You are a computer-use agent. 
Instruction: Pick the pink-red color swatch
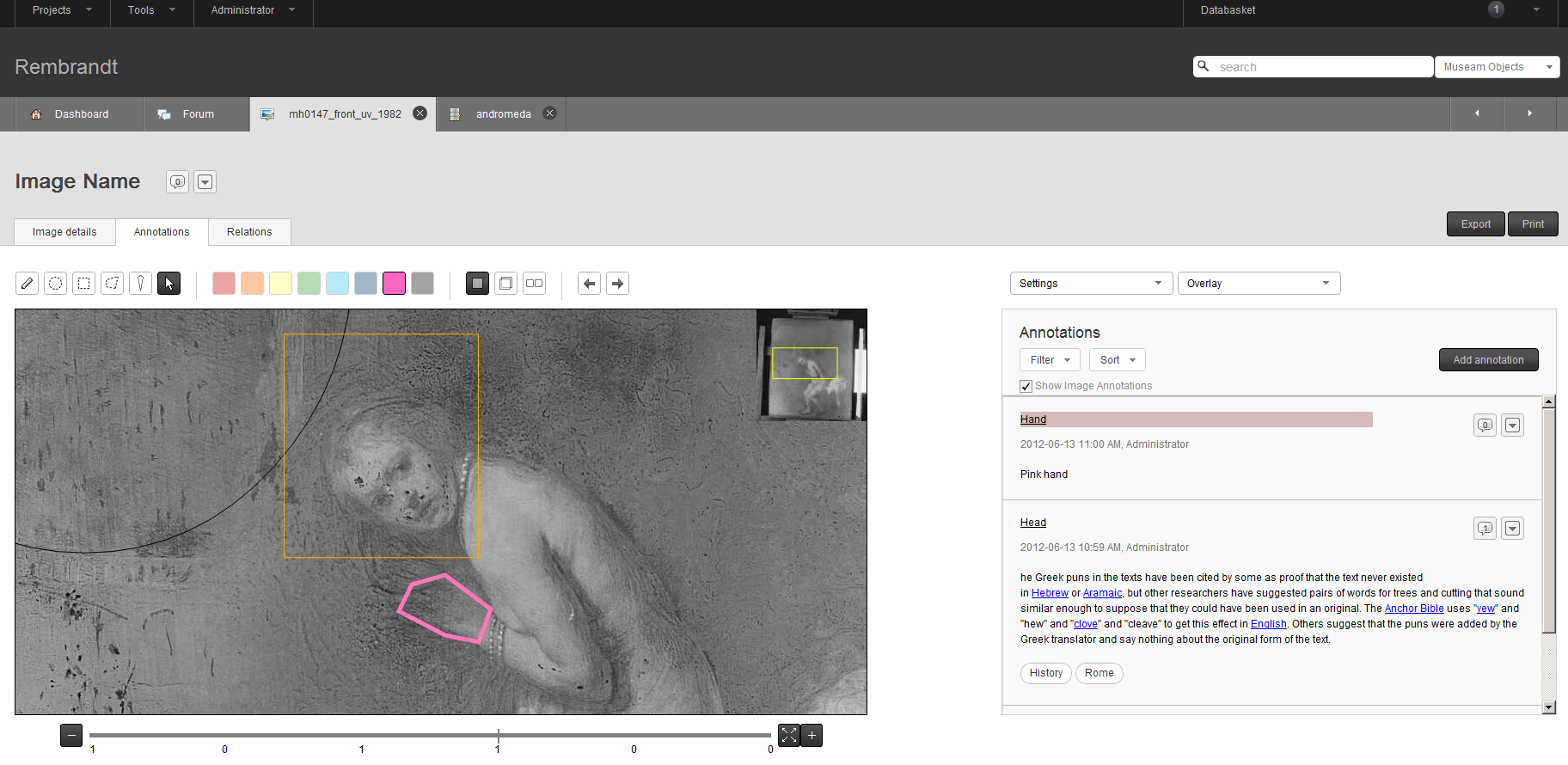224,283
